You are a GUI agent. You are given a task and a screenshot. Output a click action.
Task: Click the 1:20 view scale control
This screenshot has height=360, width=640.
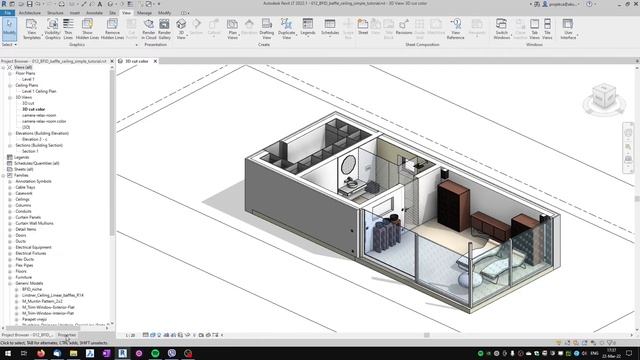130,335
